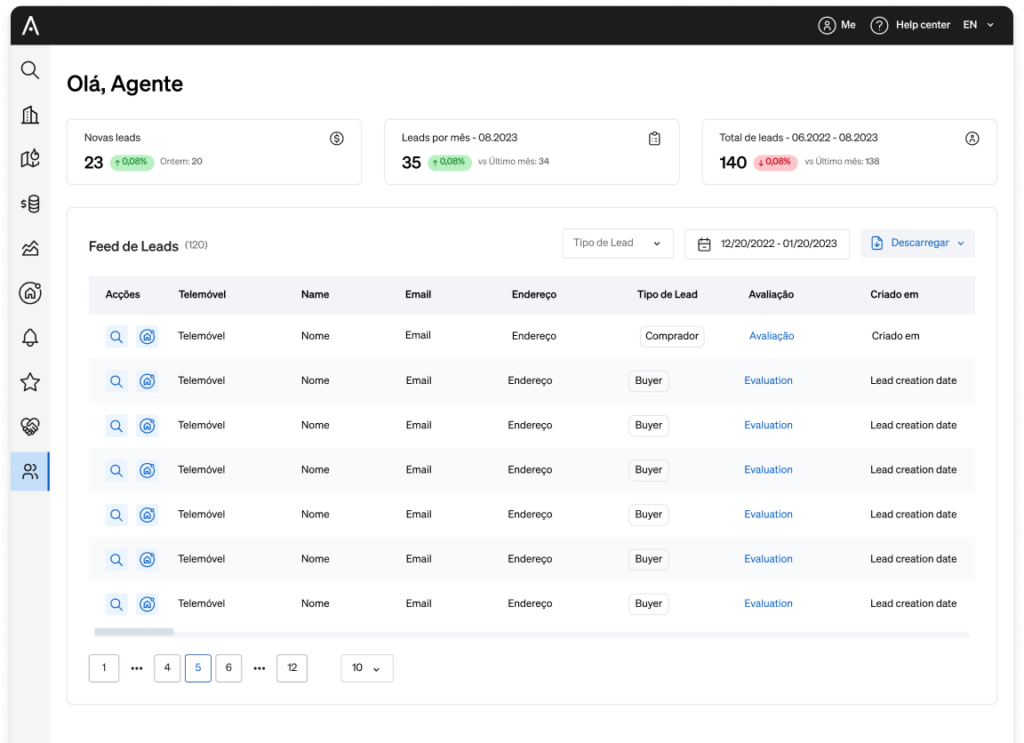Open the buildings section in sidebar
This screenshot has width=1024, height=743.
(30, 115)
